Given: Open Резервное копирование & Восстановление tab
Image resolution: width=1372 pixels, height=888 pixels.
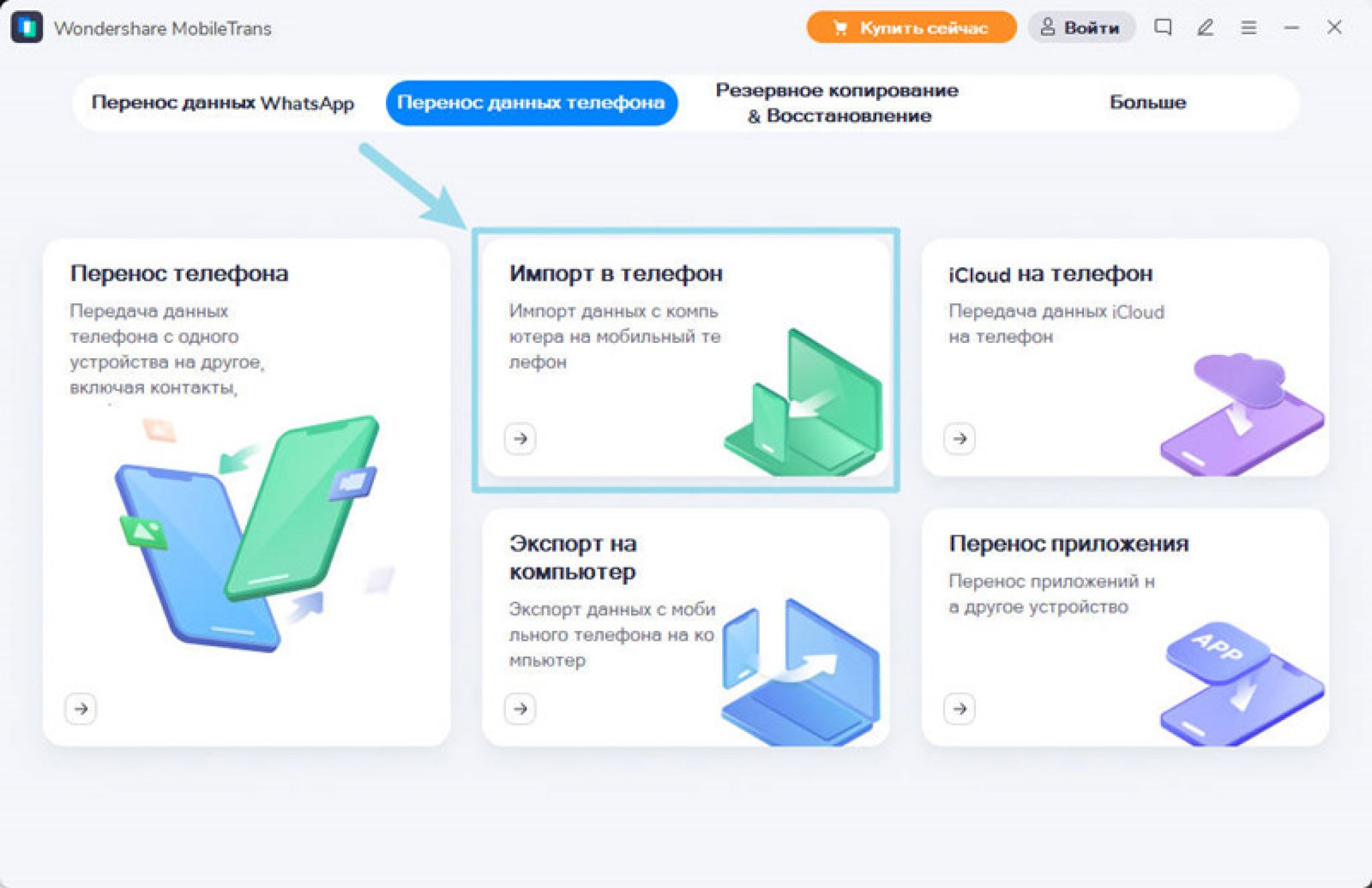Looking at the screenshot, I should pos(837,102).
